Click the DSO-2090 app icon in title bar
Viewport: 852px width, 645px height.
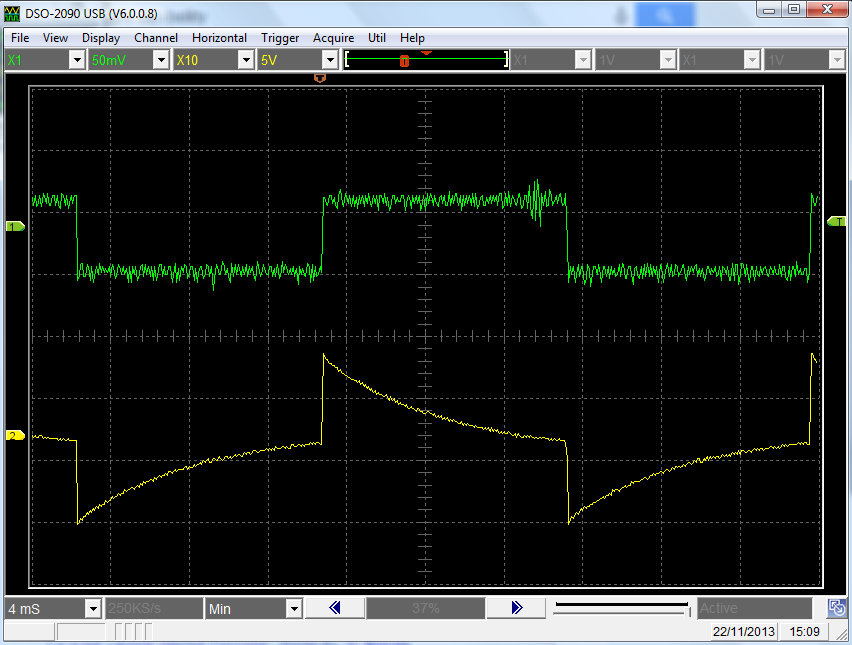12,12
